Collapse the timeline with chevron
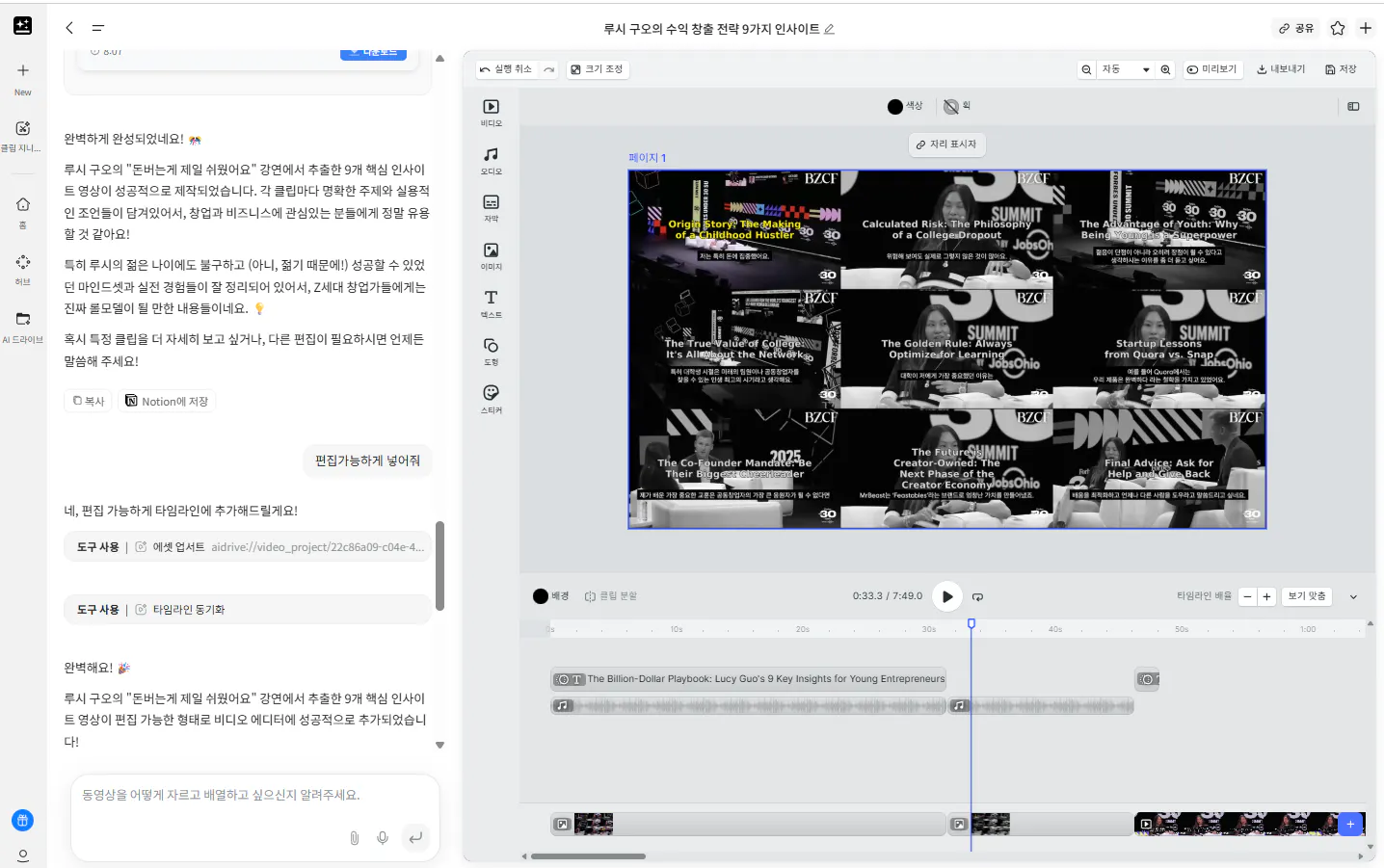 pyautogui.click(x=1353, y=597)
